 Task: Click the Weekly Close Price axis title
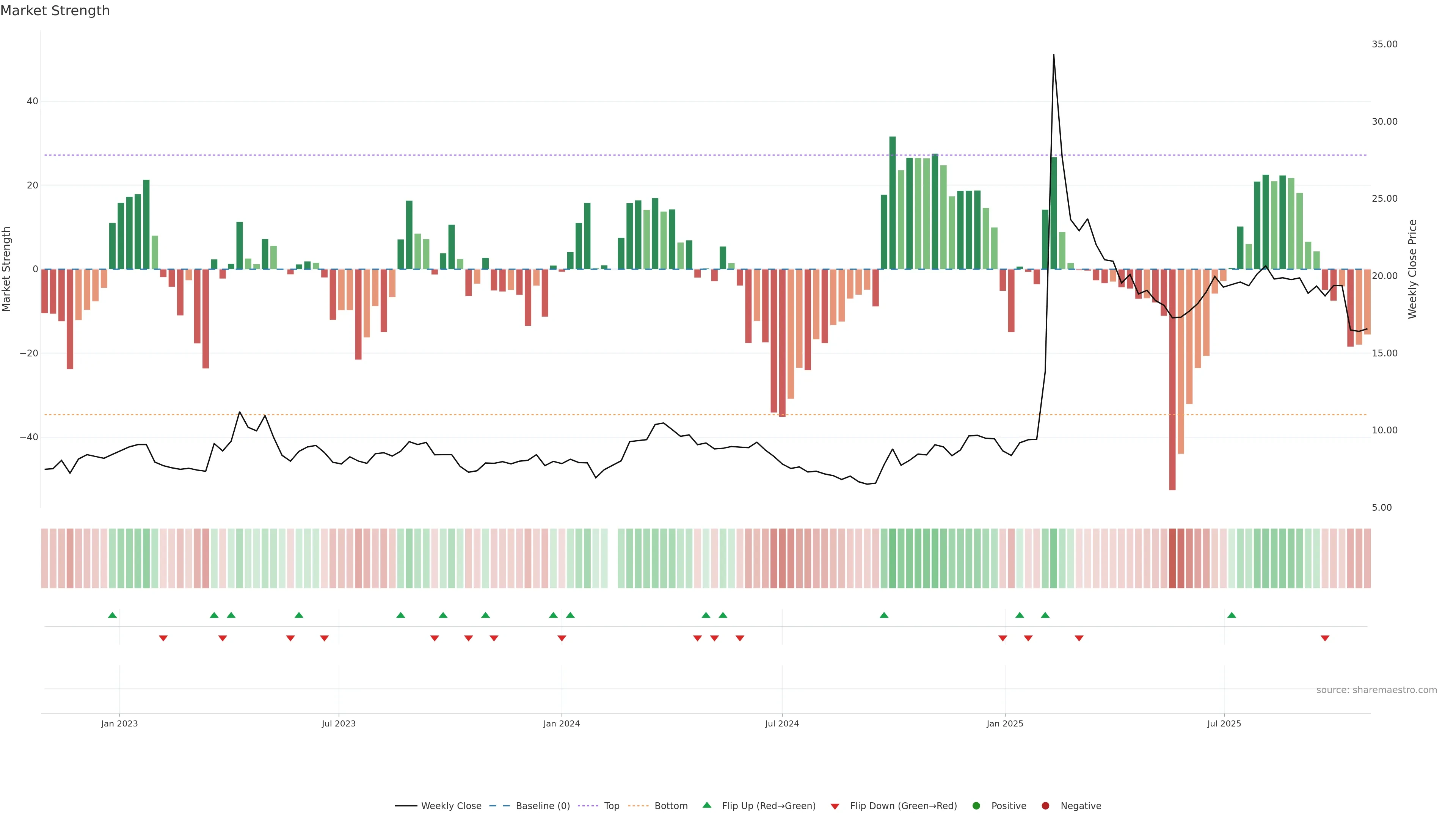coord(1412,269)
